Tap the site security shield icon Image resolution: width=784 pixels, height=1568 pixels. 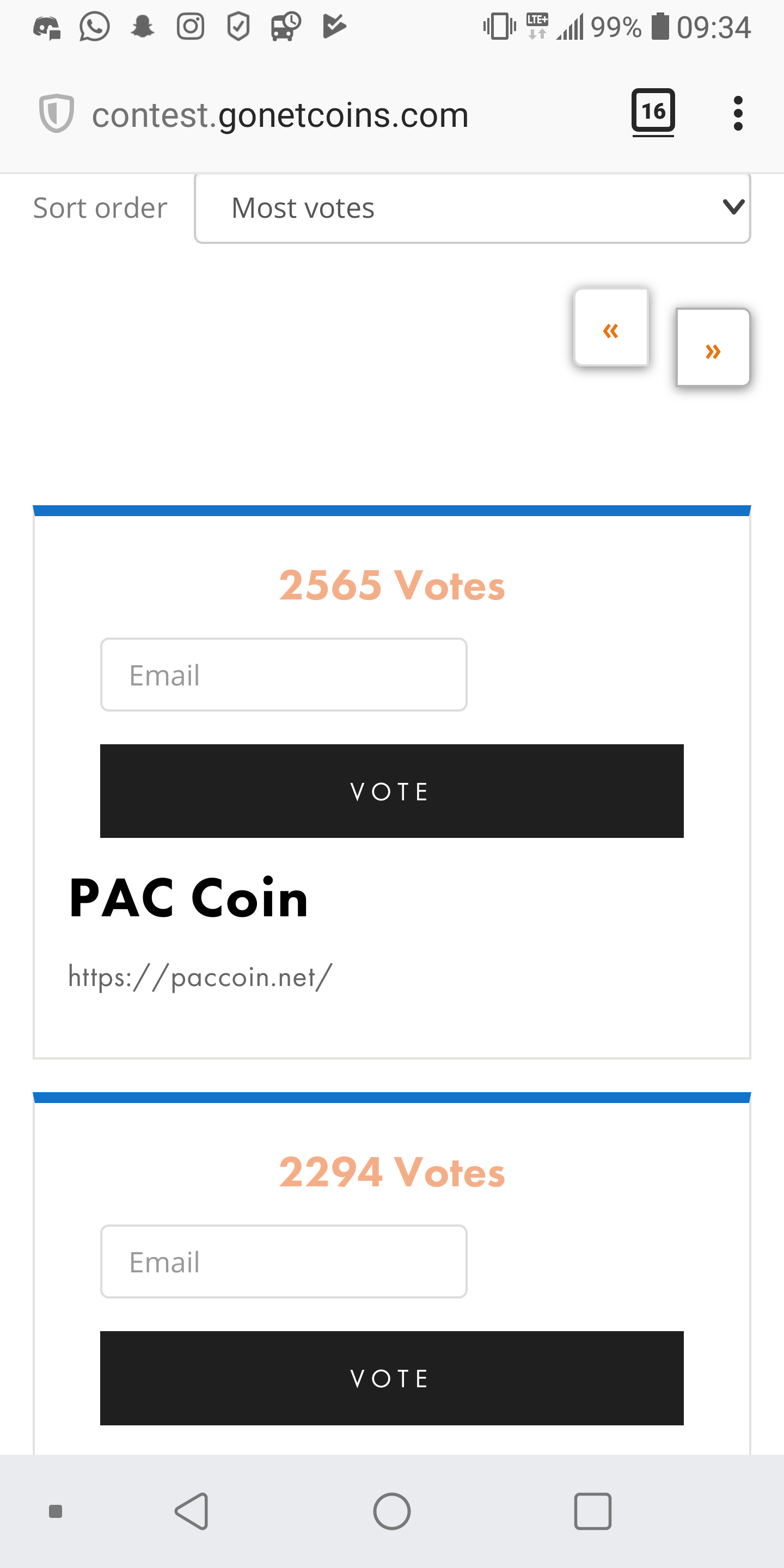57,113
